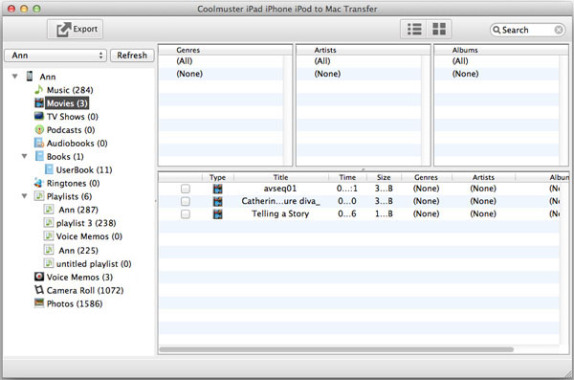Check the Telling a Story checkbox
The image size is (574, 380).
point(186,214)
